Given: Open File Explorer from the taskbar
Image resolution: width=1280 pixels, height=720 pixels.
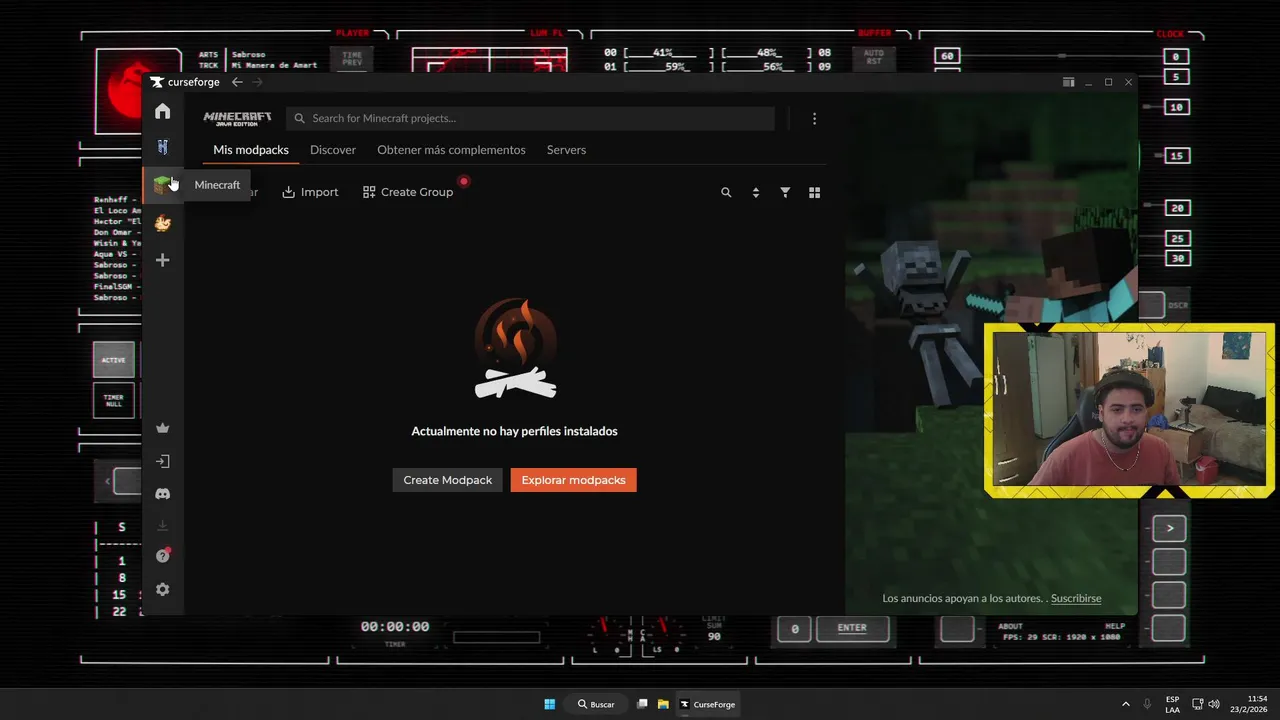Looking at the screenshot, I should (663, 704).
